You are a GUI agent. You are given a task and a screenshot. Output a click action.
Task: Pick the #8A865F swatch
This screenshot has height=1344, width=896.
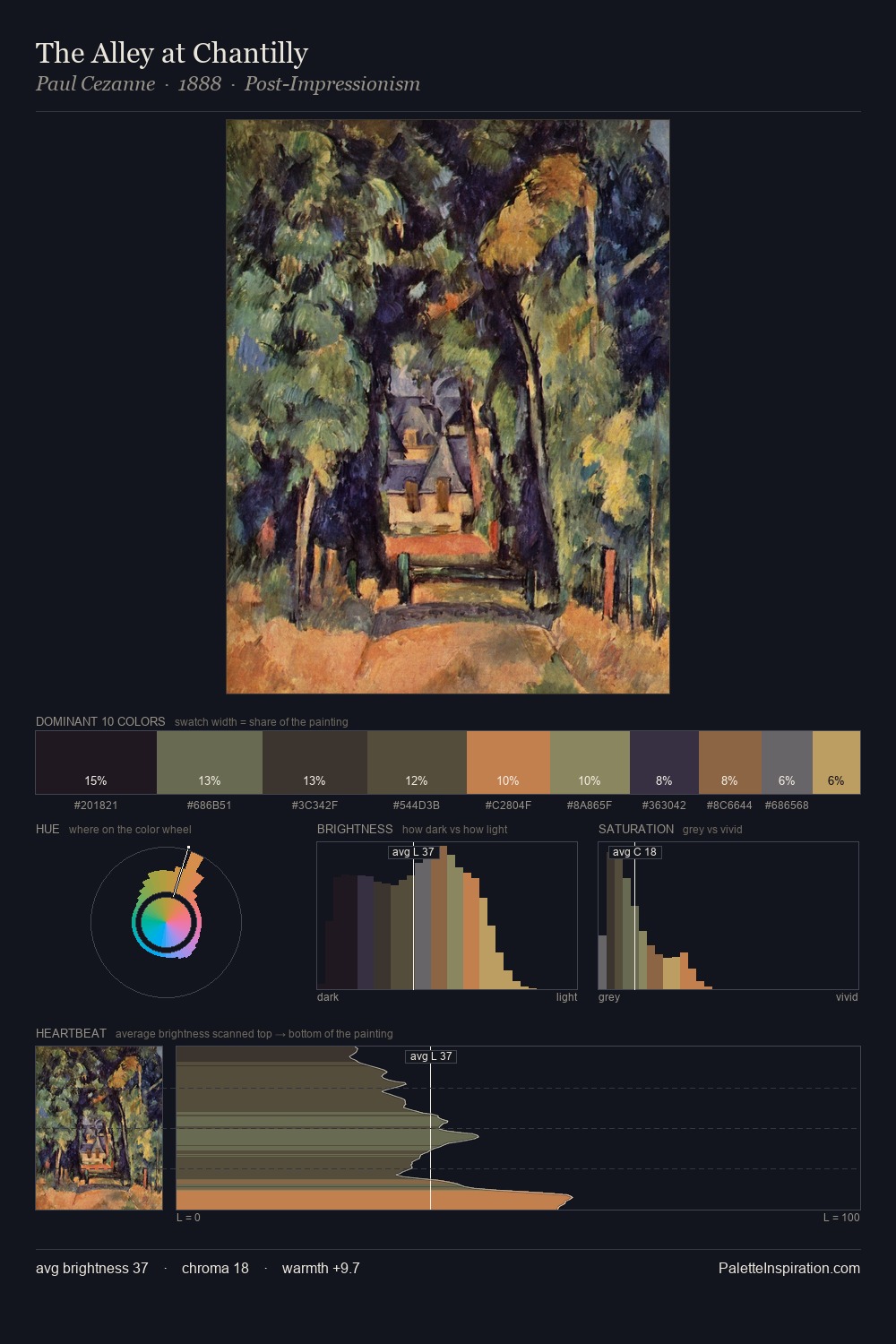tap(590, 762)
